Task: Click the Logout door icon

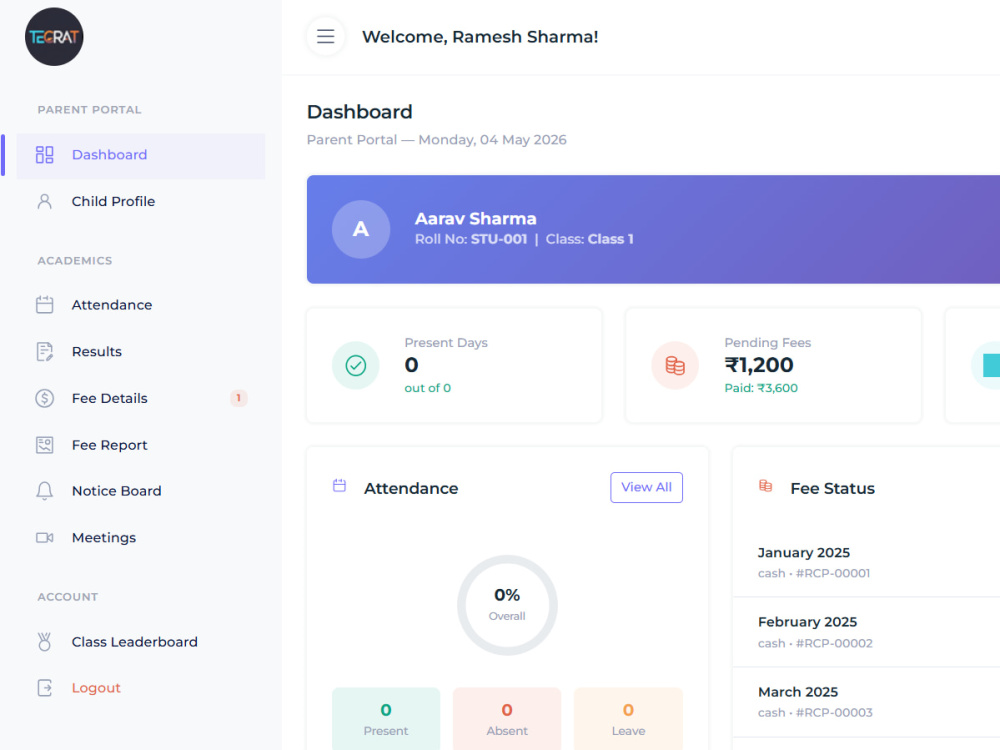Action: pos(45,688)
